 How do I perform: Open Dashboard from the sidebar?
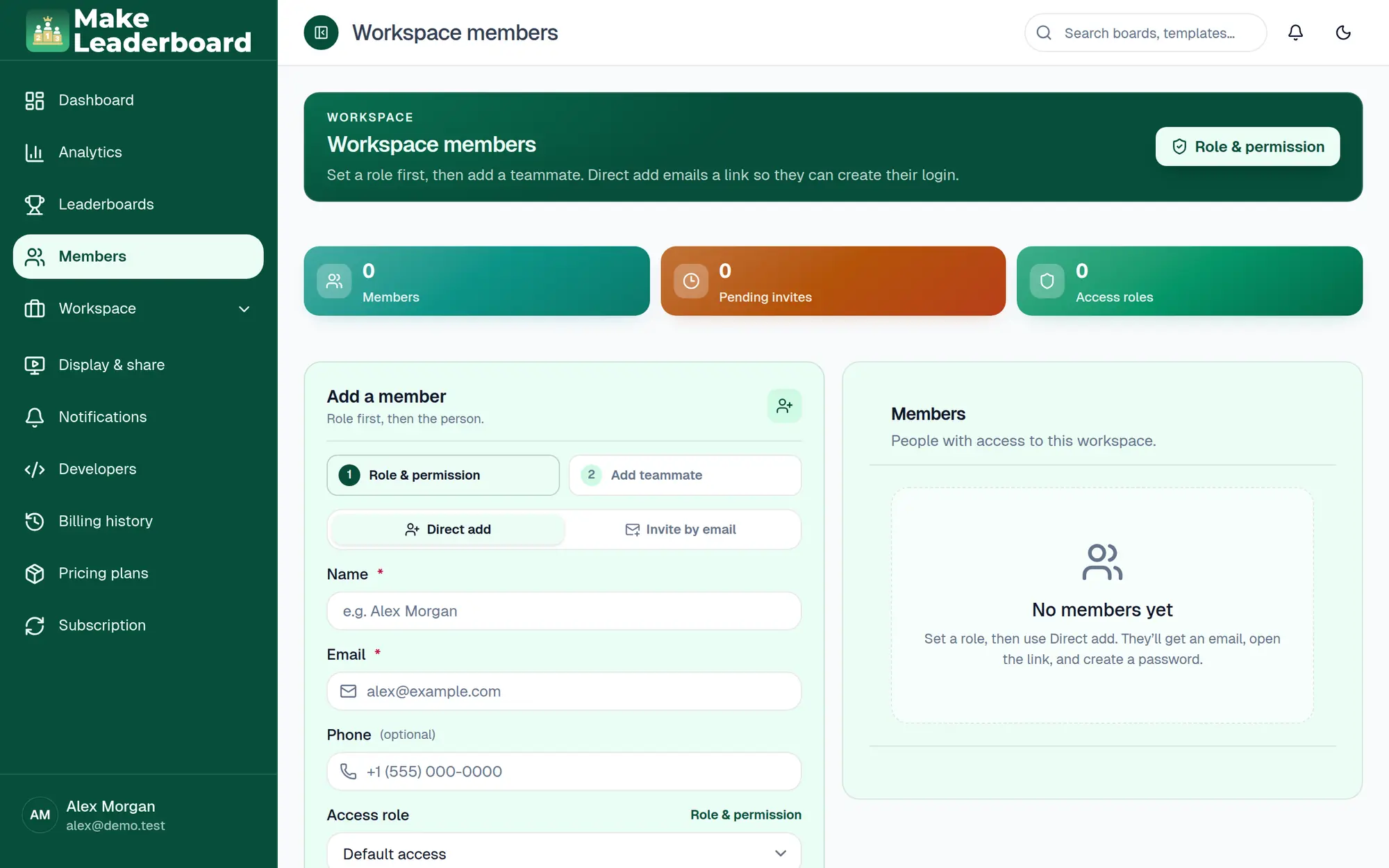(138, 100)
